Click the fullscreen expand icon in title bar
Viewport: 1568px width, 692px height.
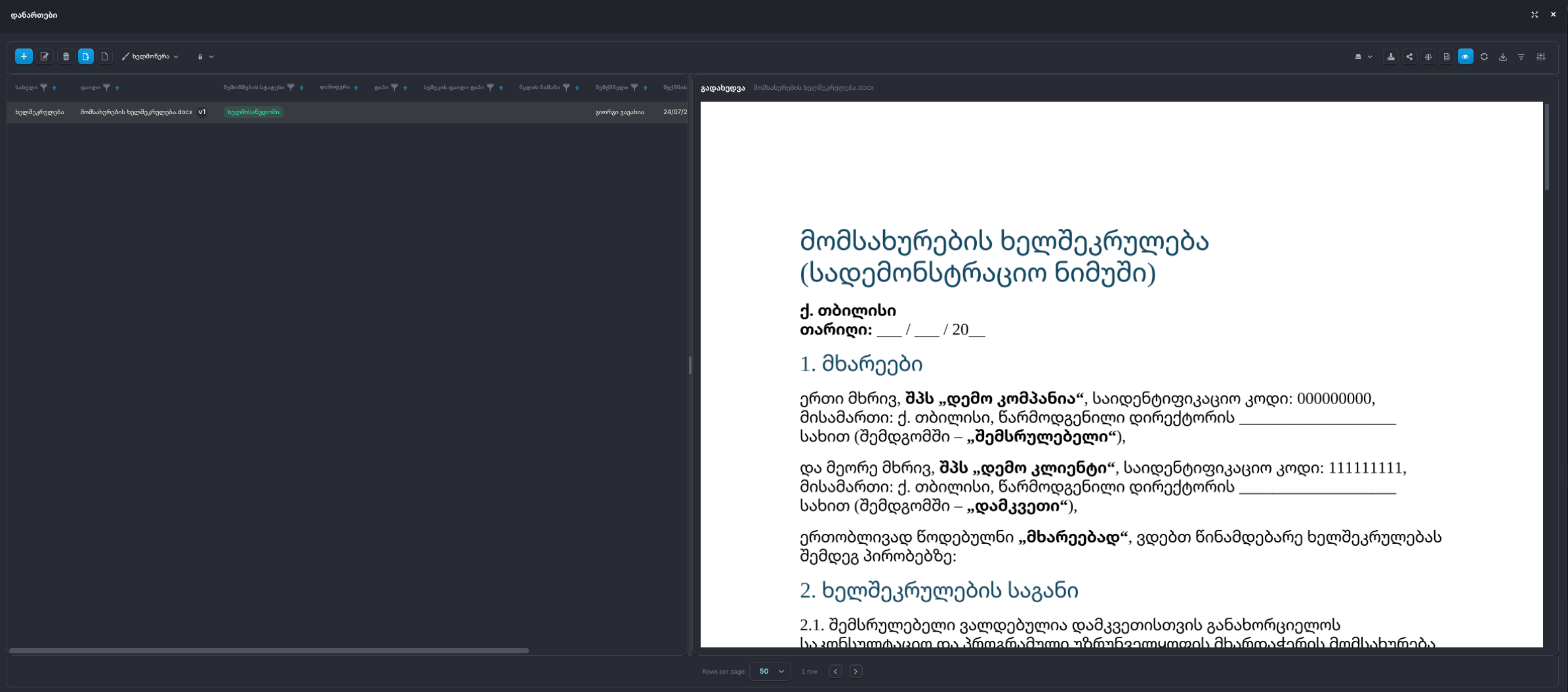pos(1535,14)
